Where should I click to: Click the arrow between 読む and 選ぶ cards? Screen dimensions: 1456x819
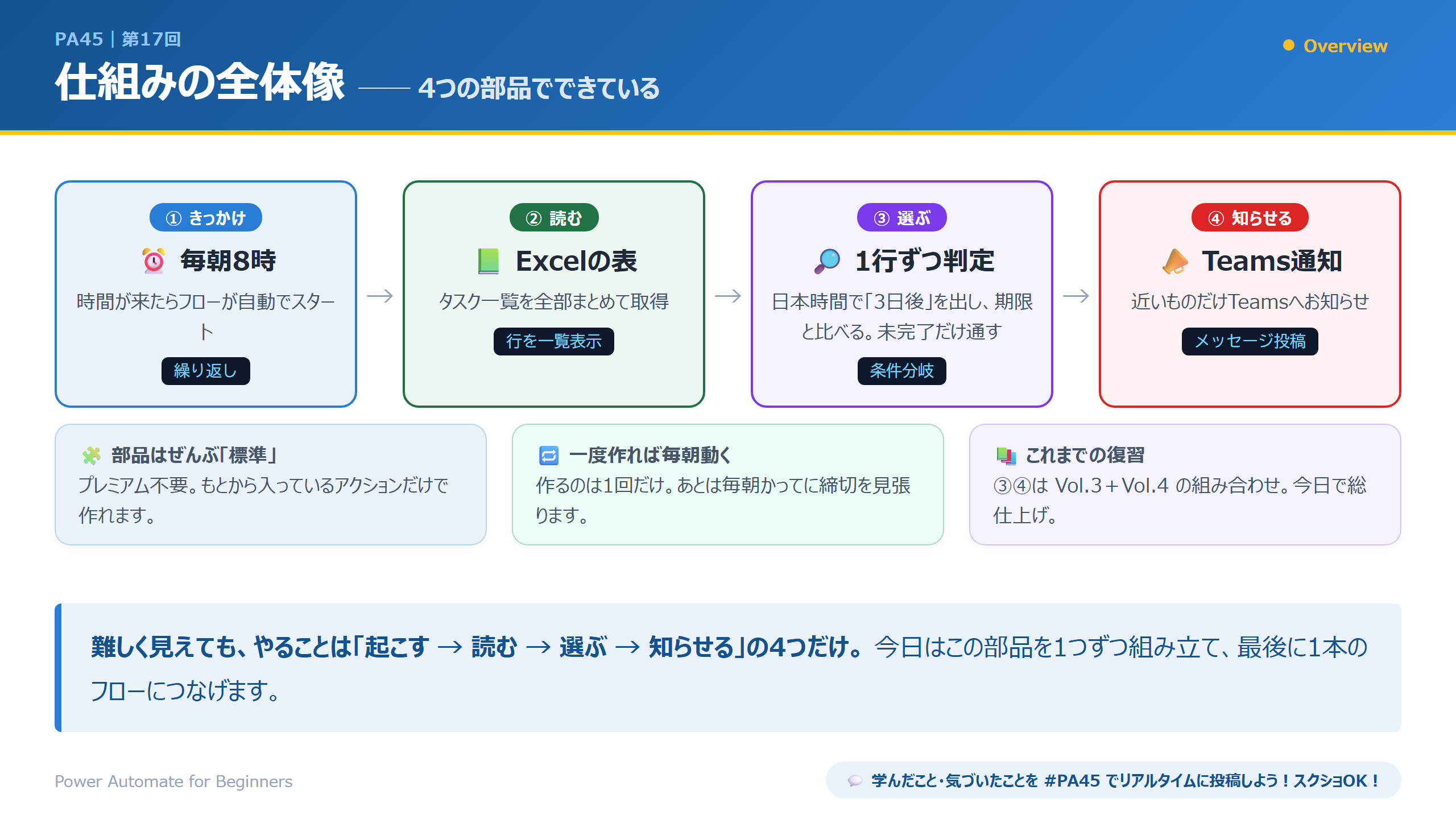[728, 296]
